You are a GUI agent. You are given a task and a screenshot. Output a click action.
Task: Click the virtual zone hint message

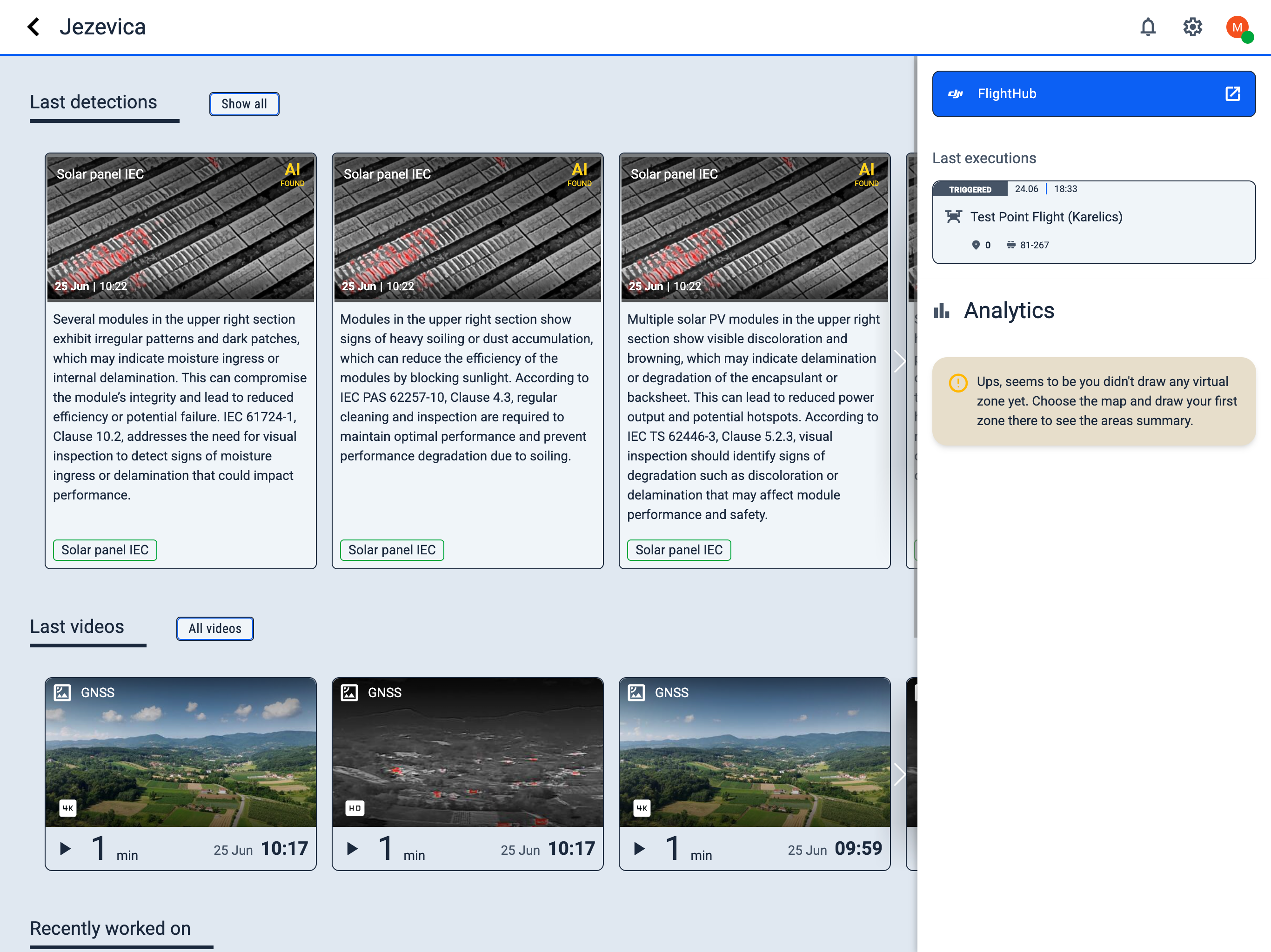pyautogui.click(x=1093, y=402)
